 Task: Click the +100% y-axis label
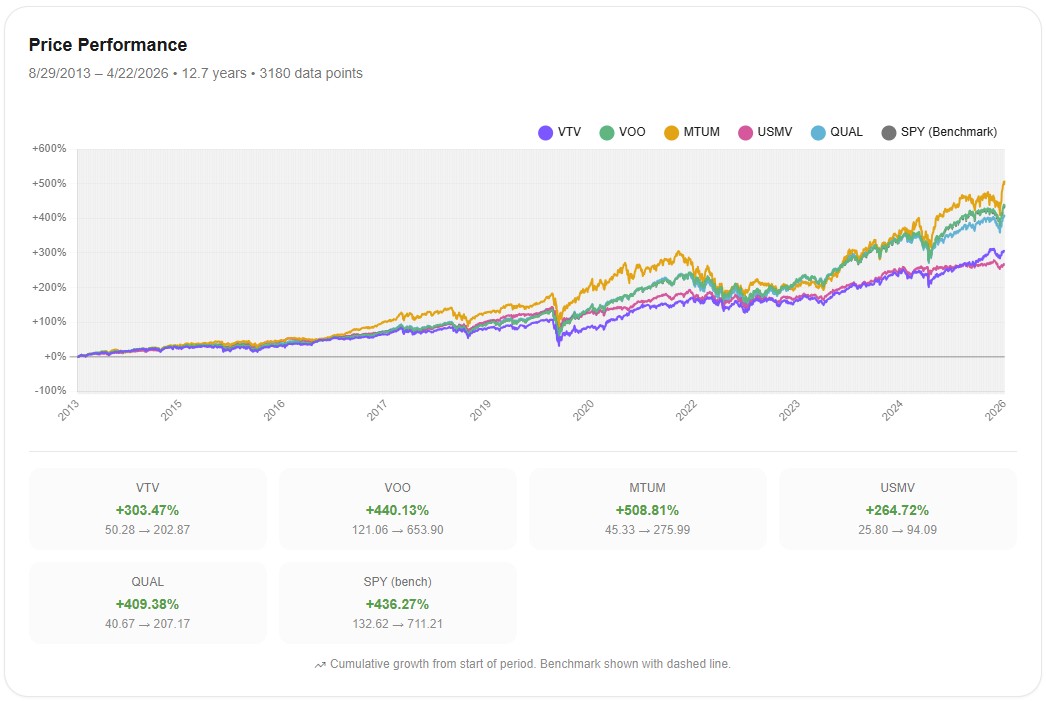coord(49,321)
